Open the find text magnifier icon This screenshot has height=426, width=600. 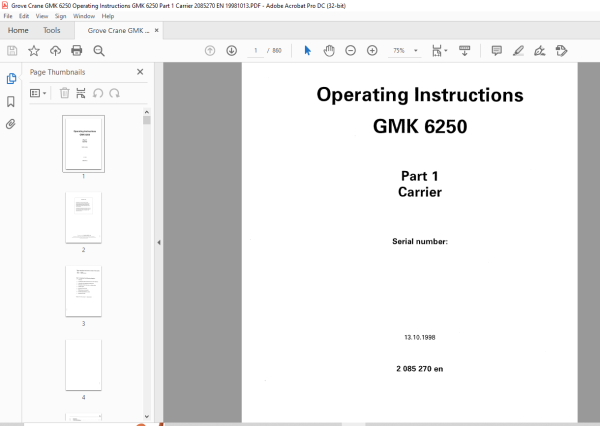(x=99, y=51)
